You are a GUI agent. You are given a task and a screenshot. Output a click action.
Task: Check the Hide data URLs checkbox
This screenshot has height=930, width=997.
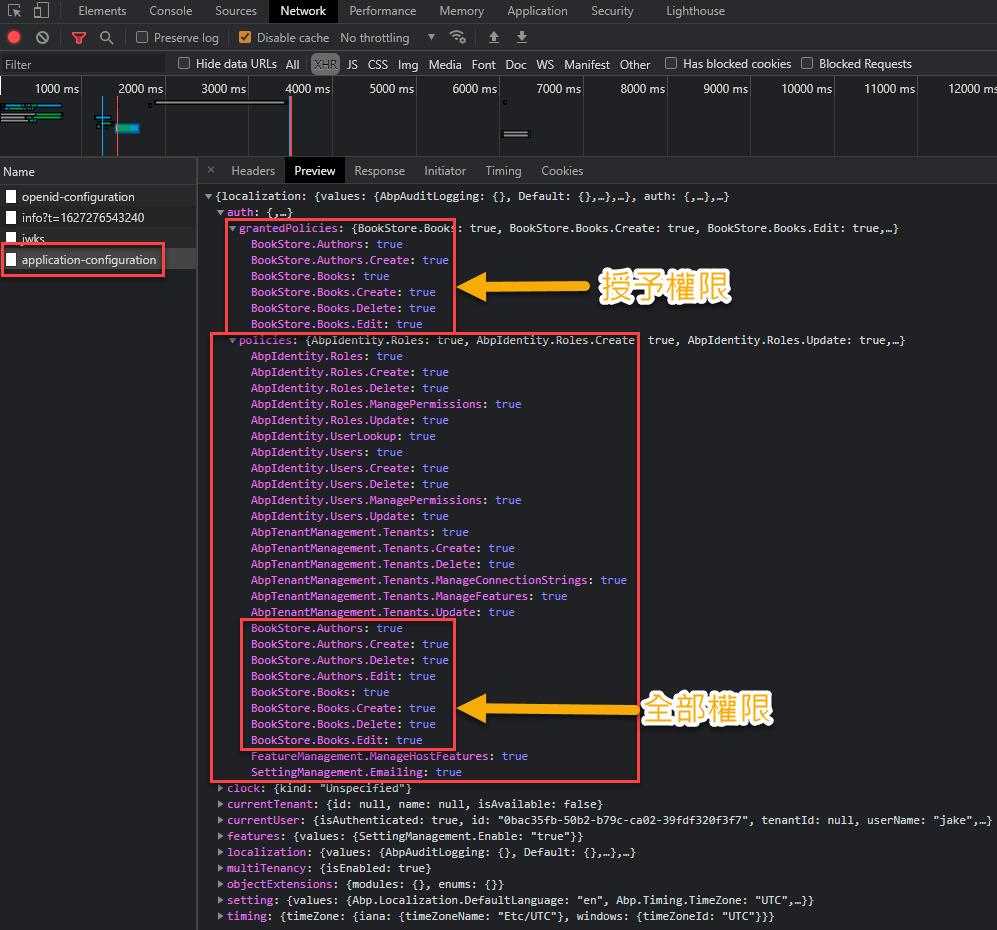184,64
